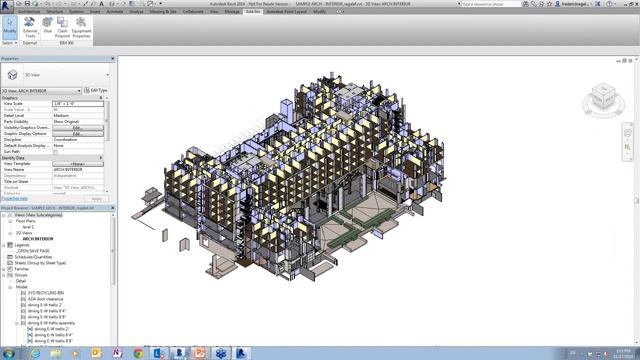Viewport: 640px width, 360px height.
Task: Click the Sheets icon in Project Browser
Action: (10, 263)
